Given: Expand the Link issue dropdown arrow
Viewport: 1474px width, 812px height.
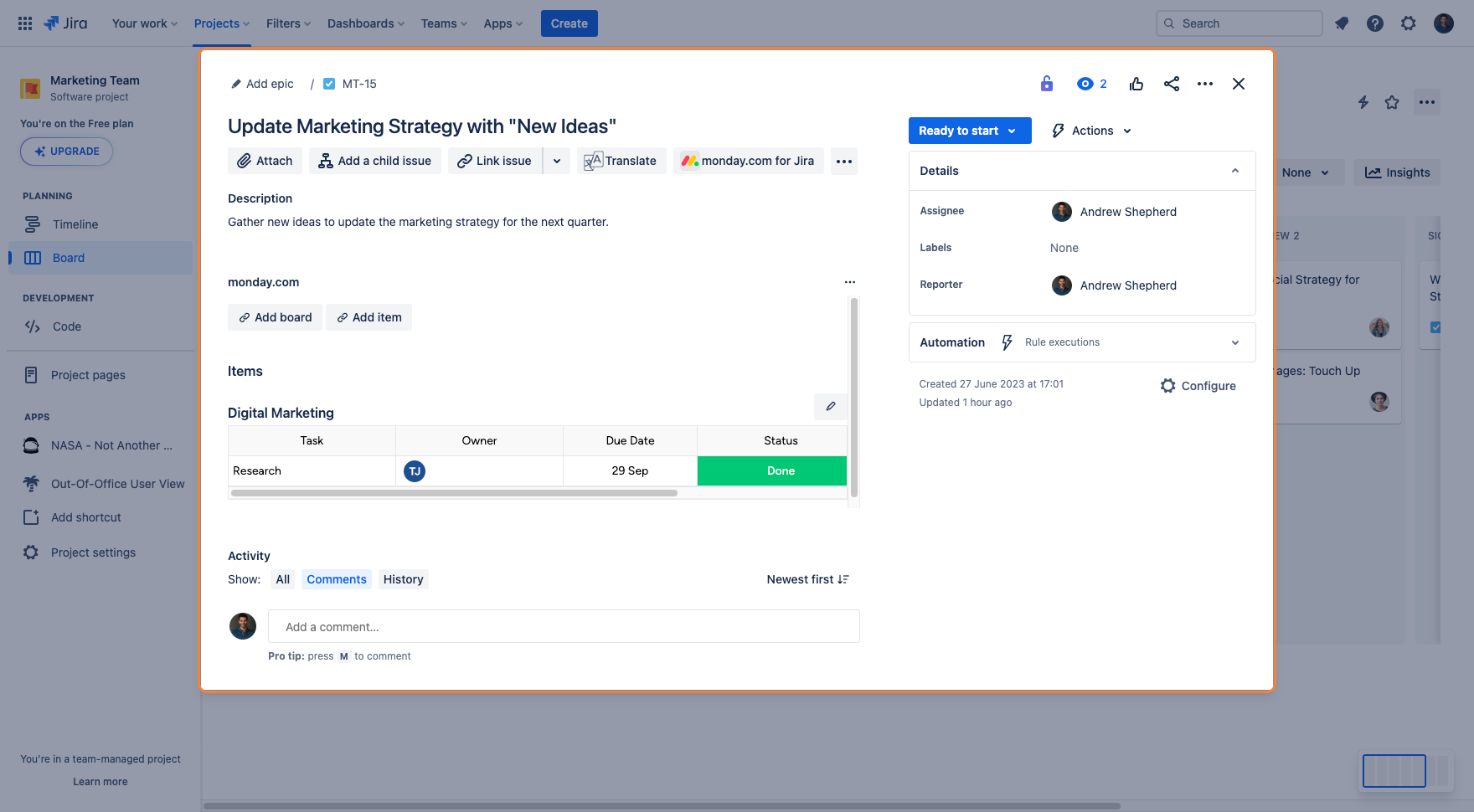Looking at the screenshot, I should pyautogui.click(x=557, y=161).
